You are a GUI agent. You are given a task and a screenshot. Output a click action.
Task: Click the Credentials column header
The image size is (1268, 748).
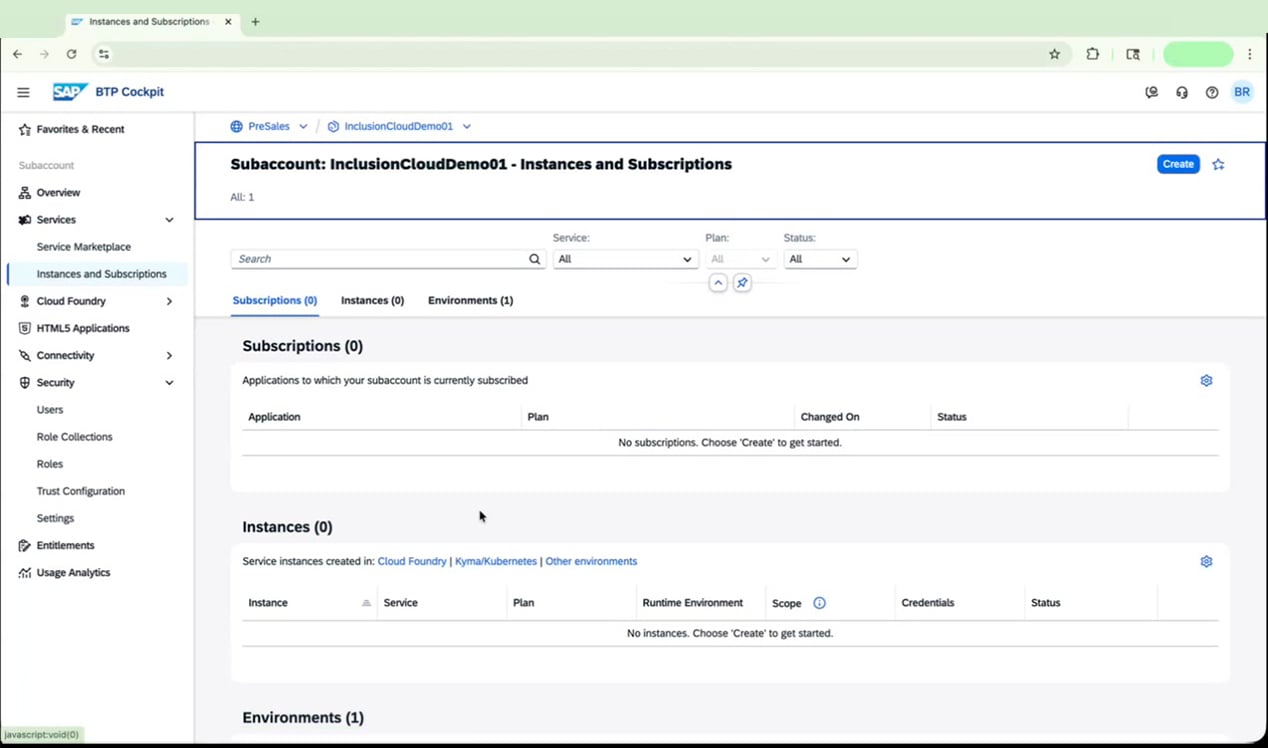[x=928, y=603]
